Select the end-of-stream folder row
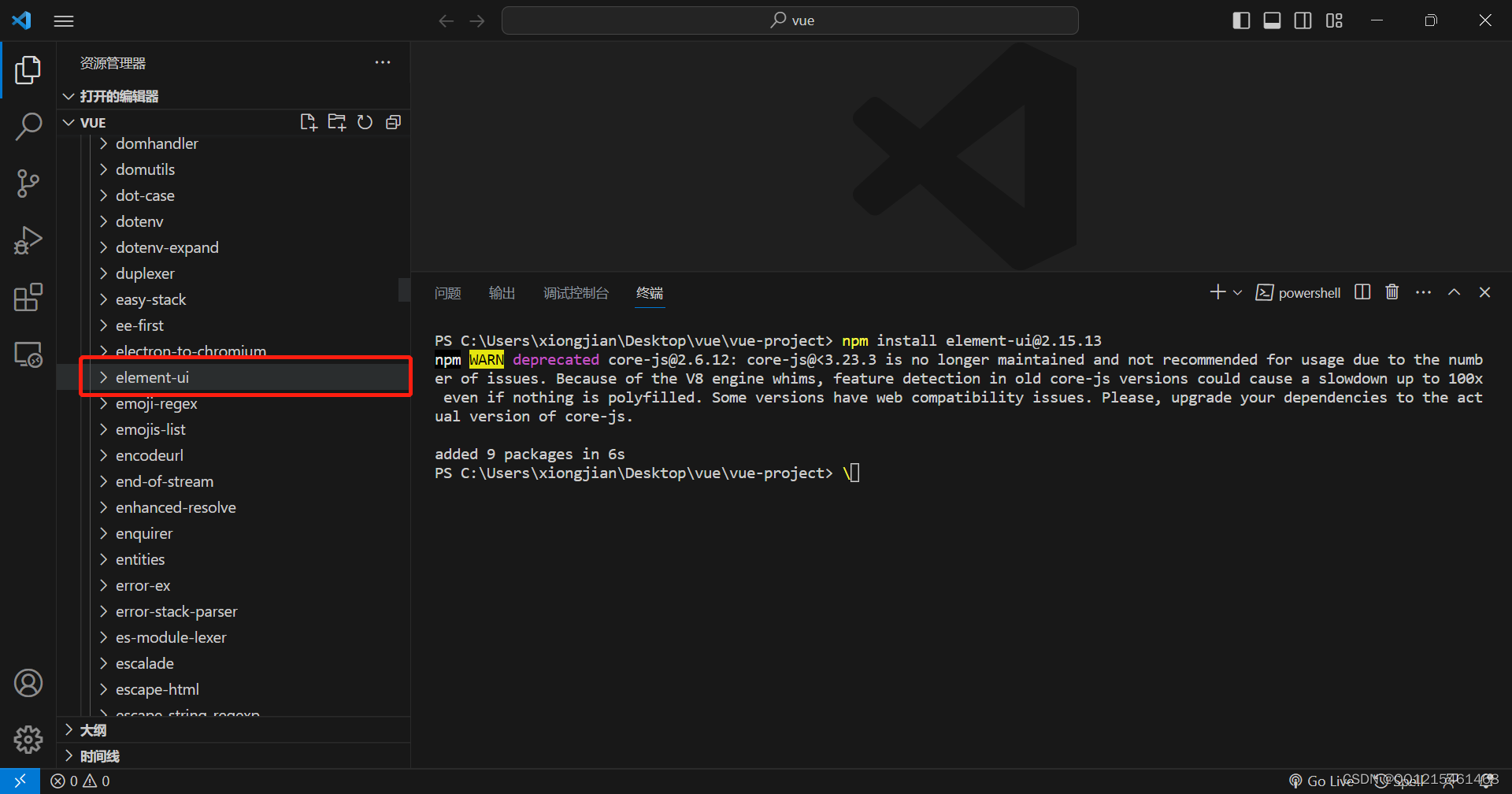 tap(233, 481)
